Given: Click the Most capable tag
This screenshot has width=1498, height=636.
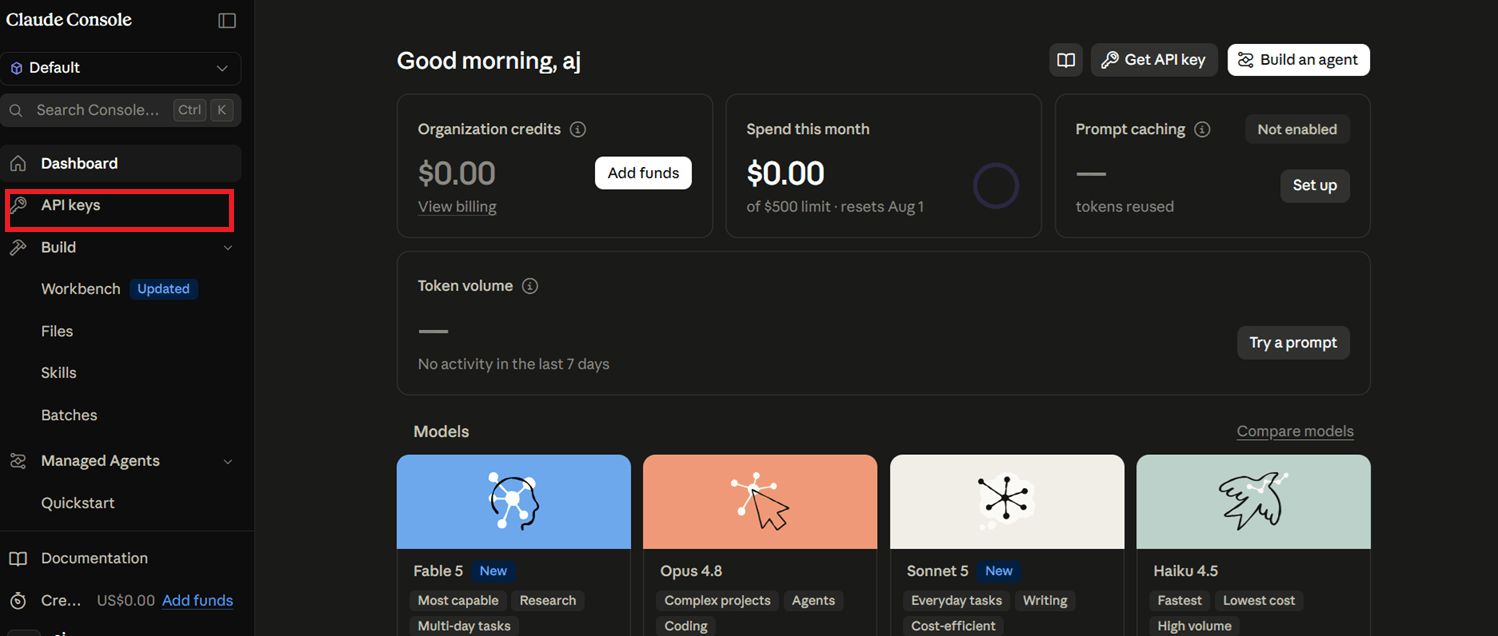Looking at the screenshot, I should [458, 601].
